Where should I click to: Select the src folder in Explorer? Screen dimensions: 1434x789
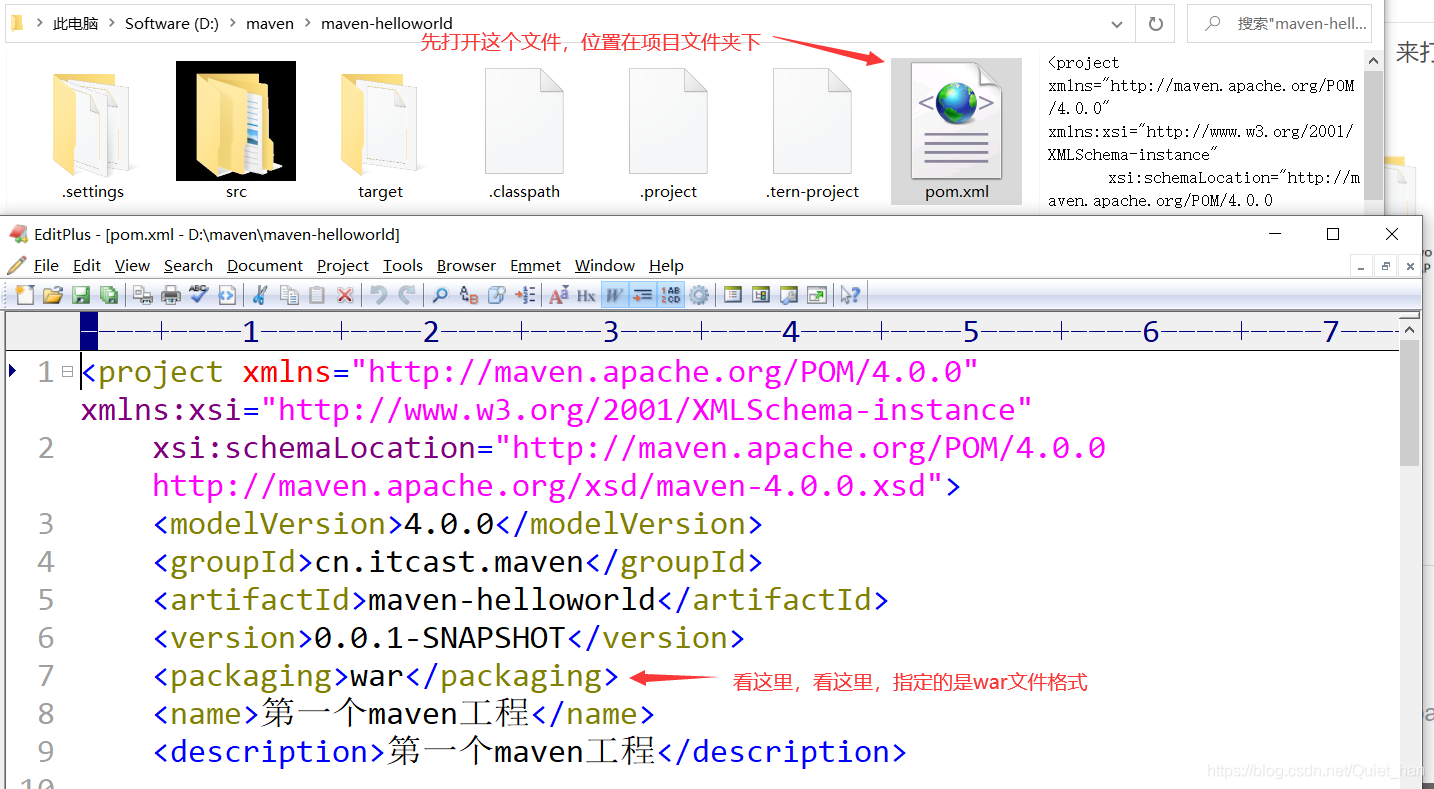point(236,131)
